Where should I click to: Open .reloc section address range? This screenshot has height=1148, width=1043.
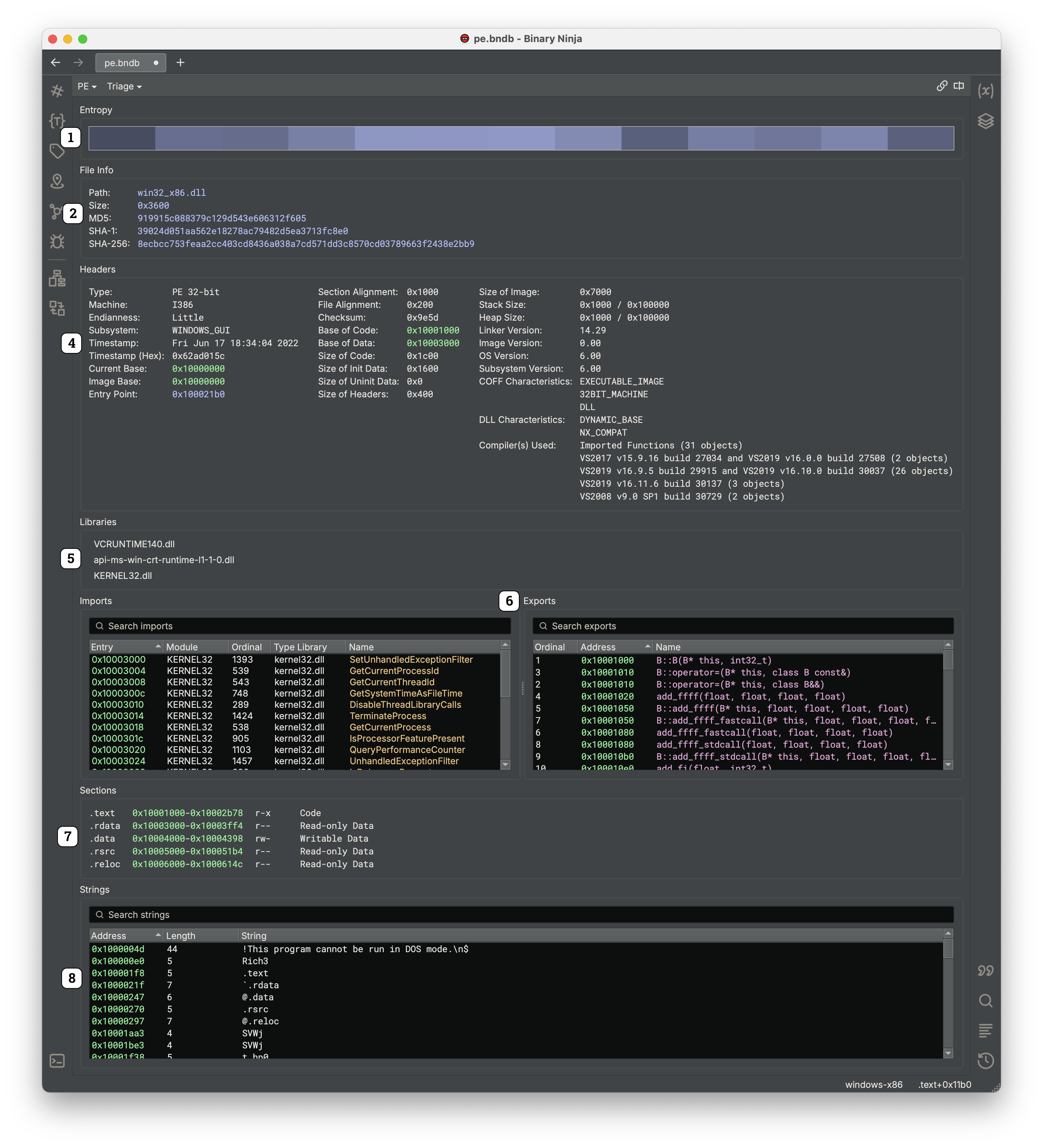(x=187, y=864)
